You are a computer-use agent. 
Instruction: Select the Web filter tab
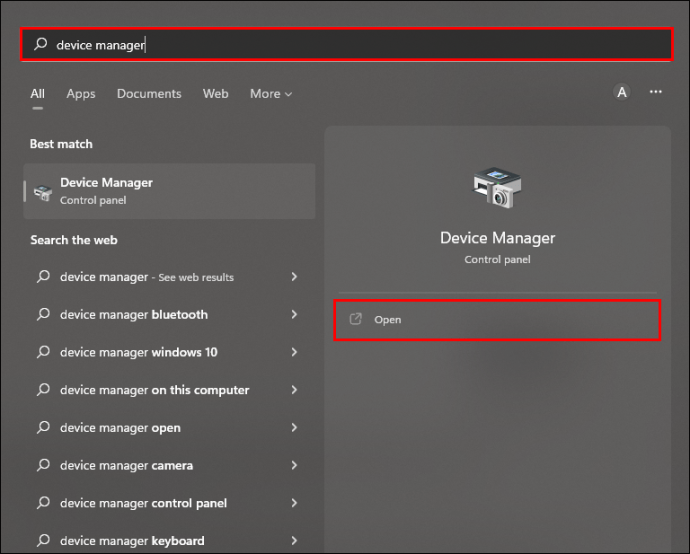[216, 94]
